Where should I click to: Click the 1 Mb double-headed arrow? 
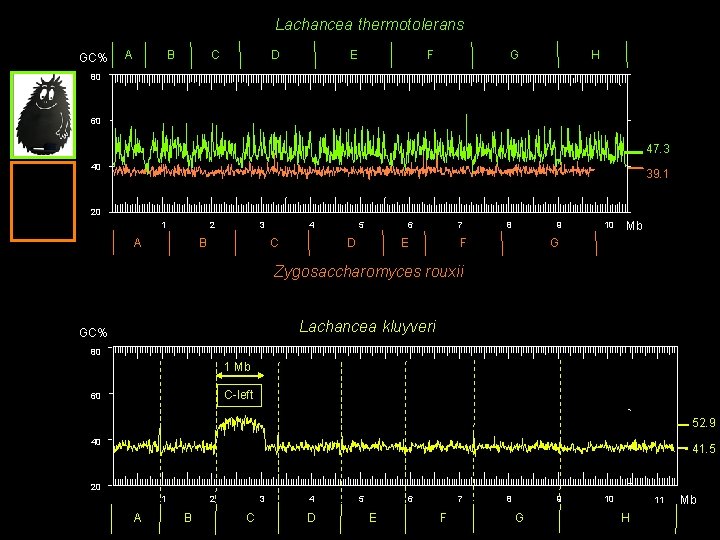[x=240, y=375]
